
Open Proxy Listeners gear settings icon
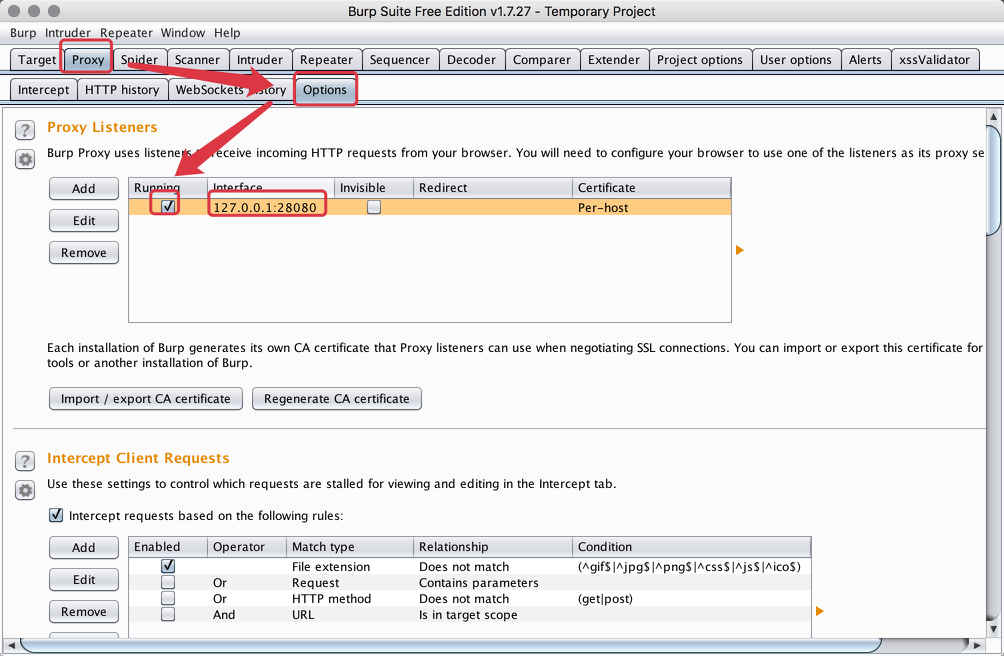[25, 159]
